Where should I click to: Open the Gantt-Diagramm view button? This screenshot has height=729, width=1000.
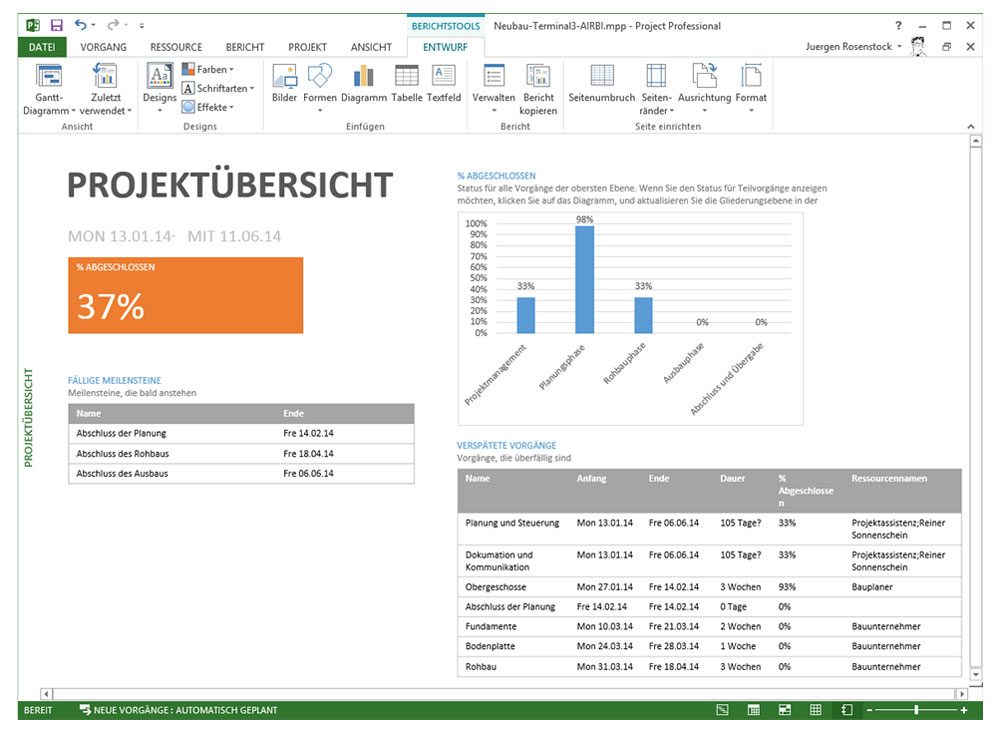pyautogui.click(x=49, y=89)
